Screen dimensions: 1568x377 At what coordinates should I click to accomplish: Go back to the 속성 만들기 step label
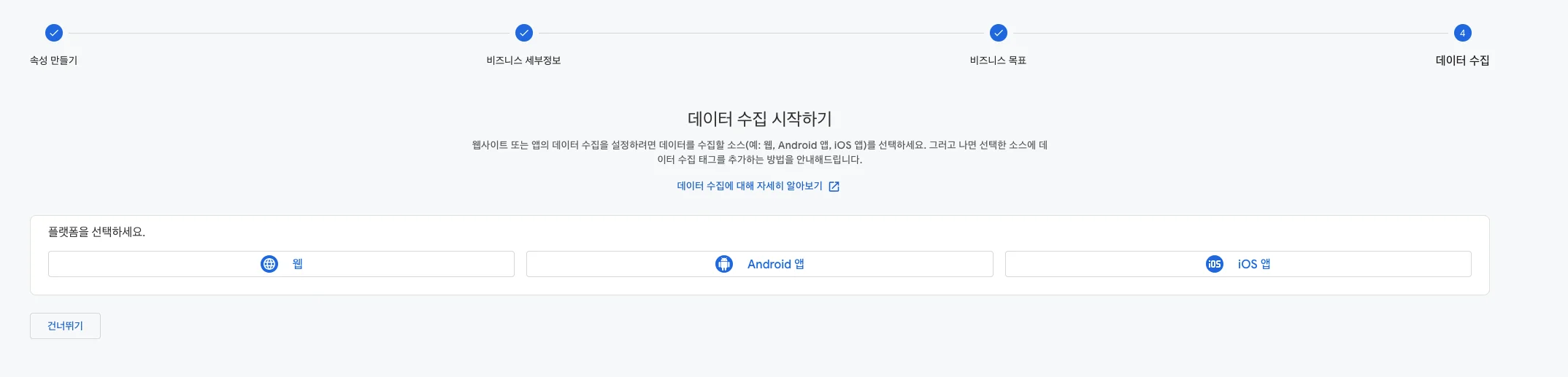pyautogui.click(x=53, y=61)
